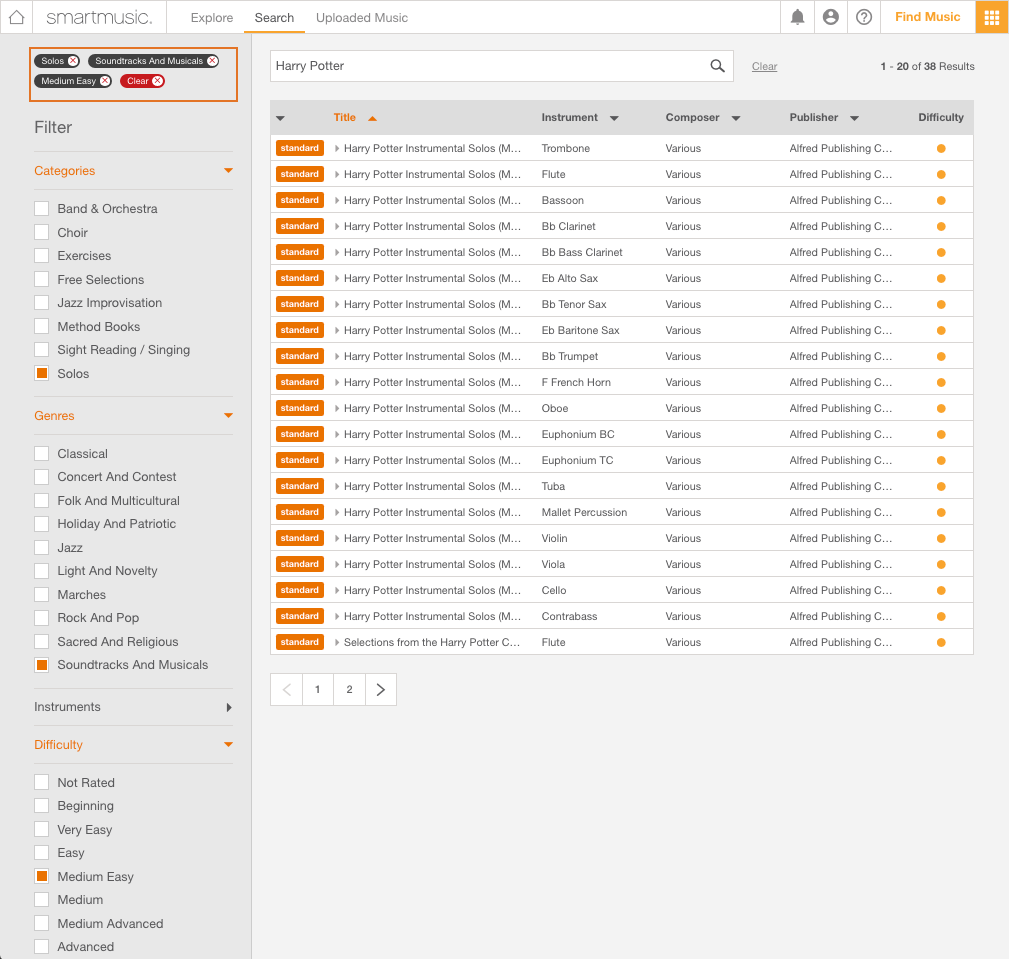Click the standard badge on the Bassoon row

(x=299, y=200)
